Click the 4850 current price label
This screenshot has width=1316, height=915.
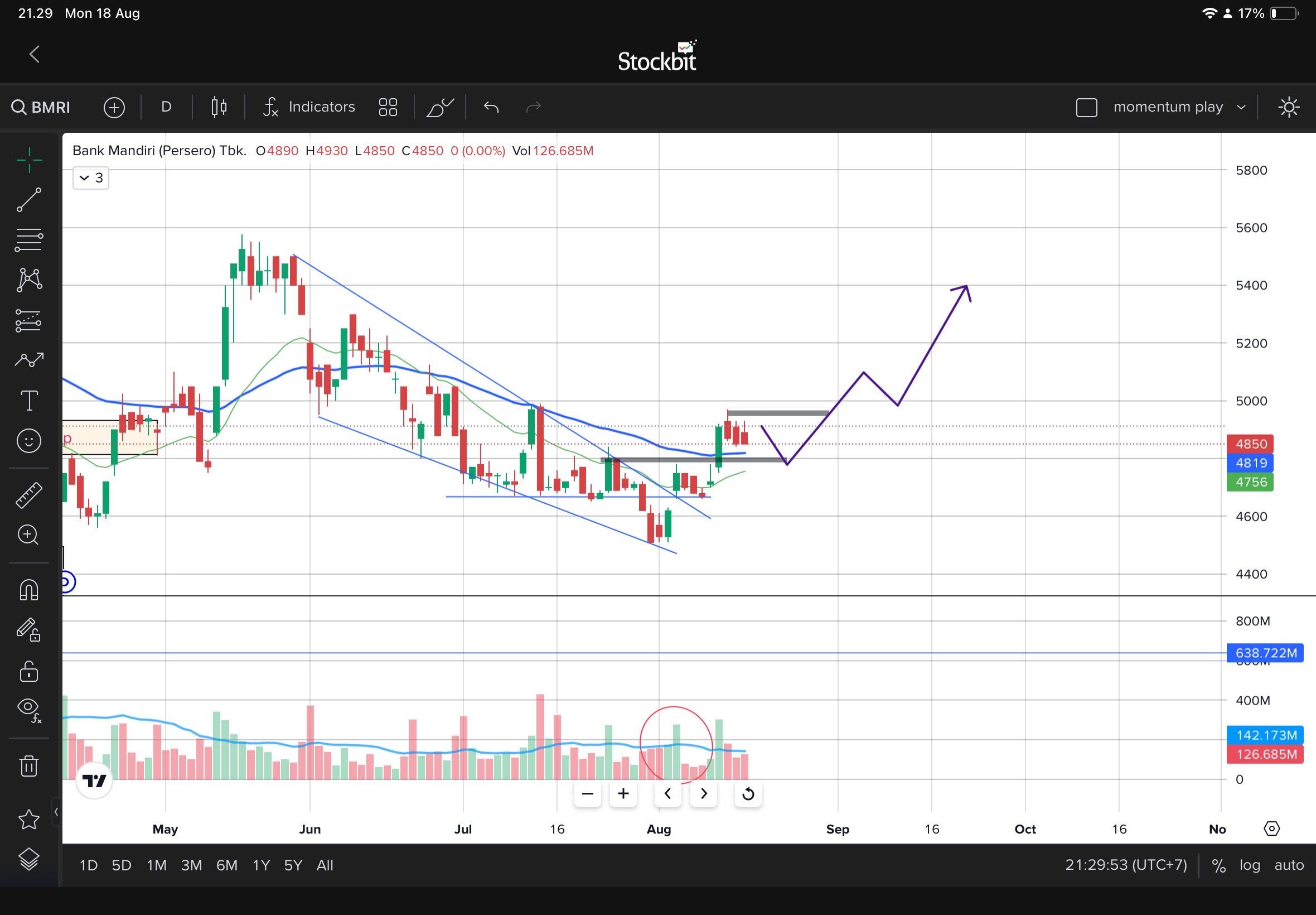pos(1250,444)
